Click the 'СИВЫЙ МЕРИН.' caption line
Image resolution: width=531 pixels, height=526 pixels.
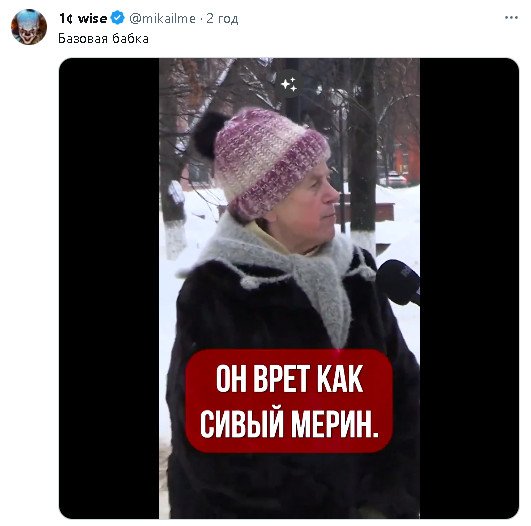[289, 424]
